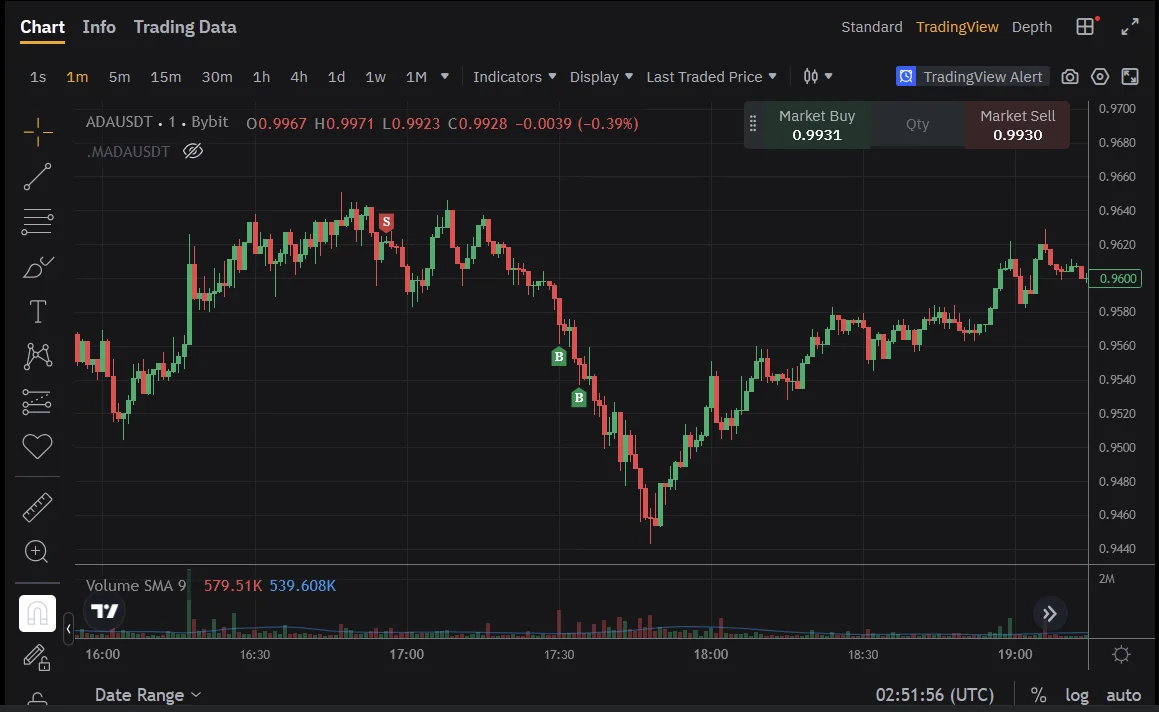Open the TradingView Alert button
1159x712 pixels.
point(970,77)
